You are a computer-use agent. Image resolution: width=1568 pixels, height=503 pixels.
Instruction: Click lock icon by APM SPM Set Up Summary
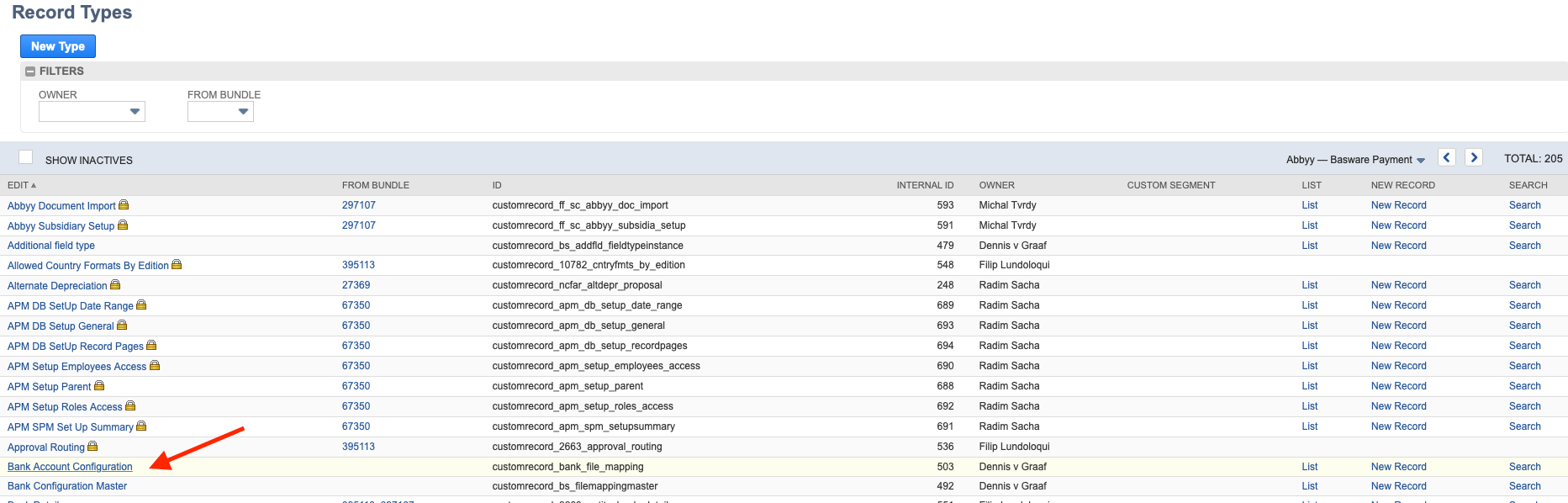pyautogui.click(x=141, y=426)
